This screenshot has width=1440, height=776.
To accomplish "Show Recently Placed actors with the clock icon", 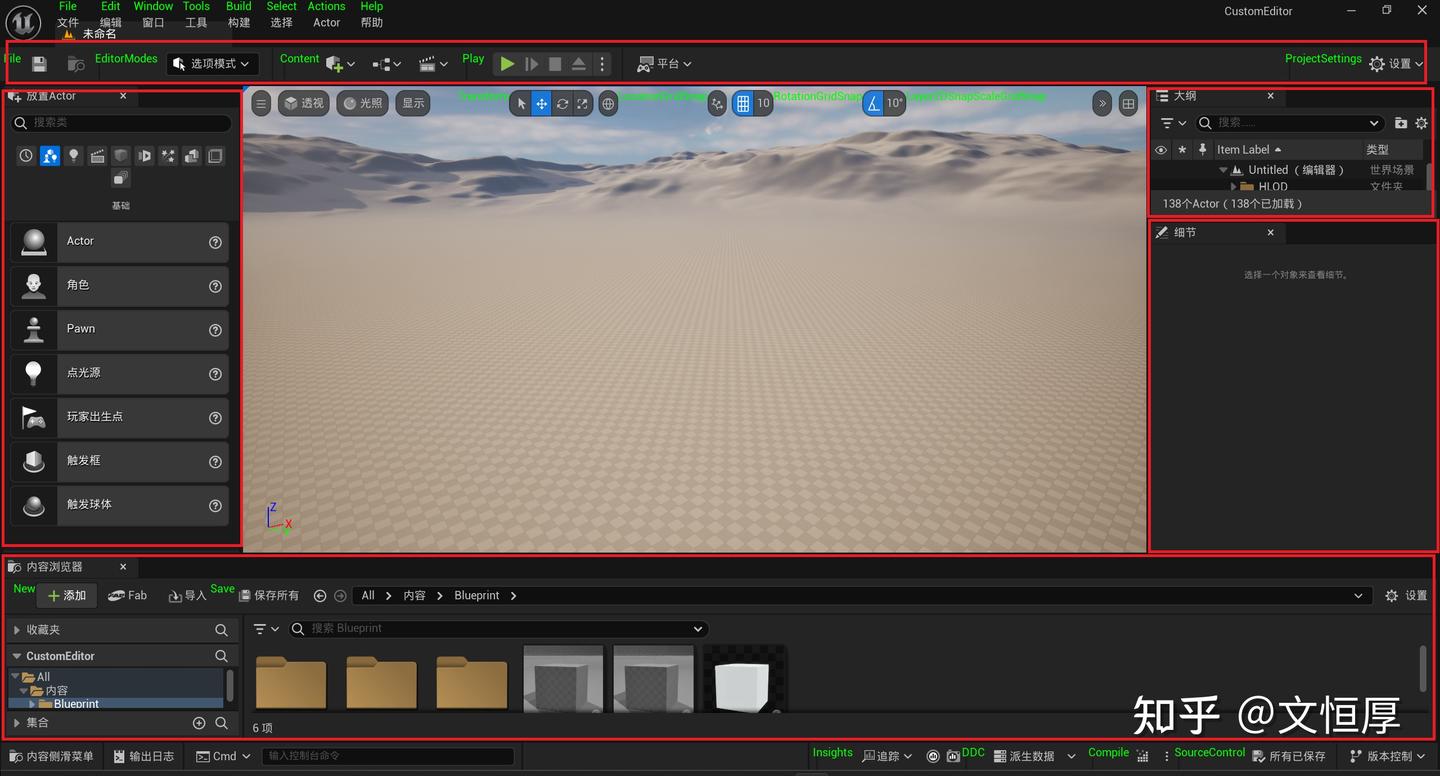I will [x=26, y=156].
